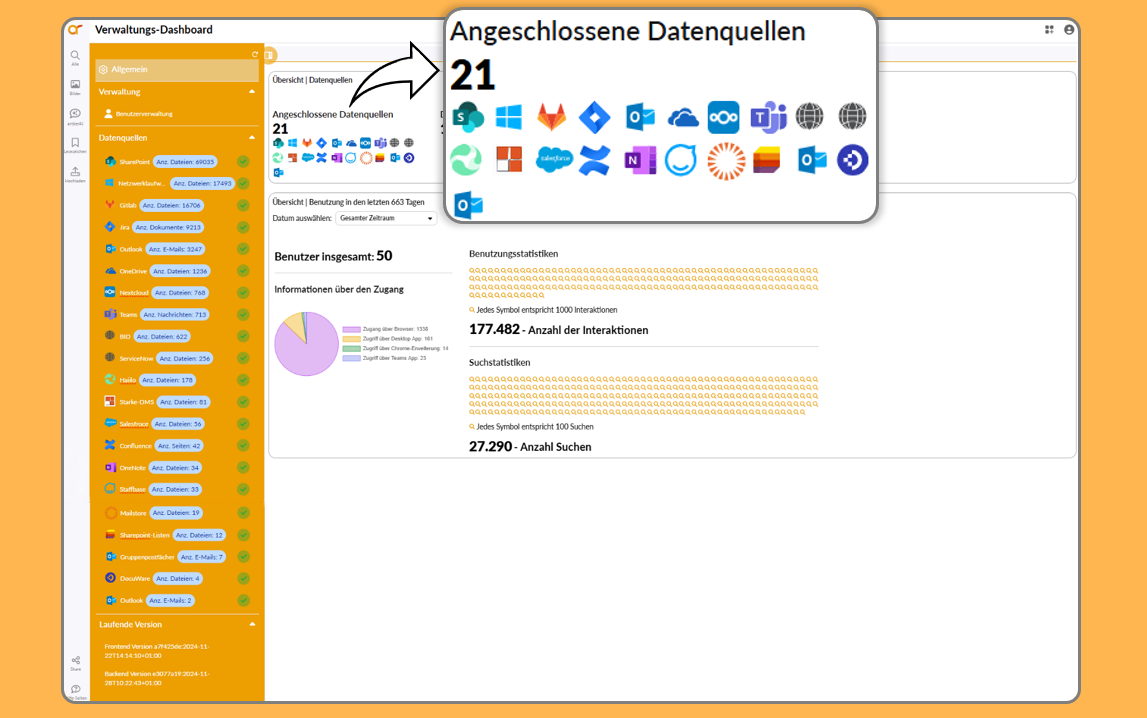The width and height of the screenshot is (1147, 718).
Task: Open the amberAI chat icon
Action: (75, 114)
